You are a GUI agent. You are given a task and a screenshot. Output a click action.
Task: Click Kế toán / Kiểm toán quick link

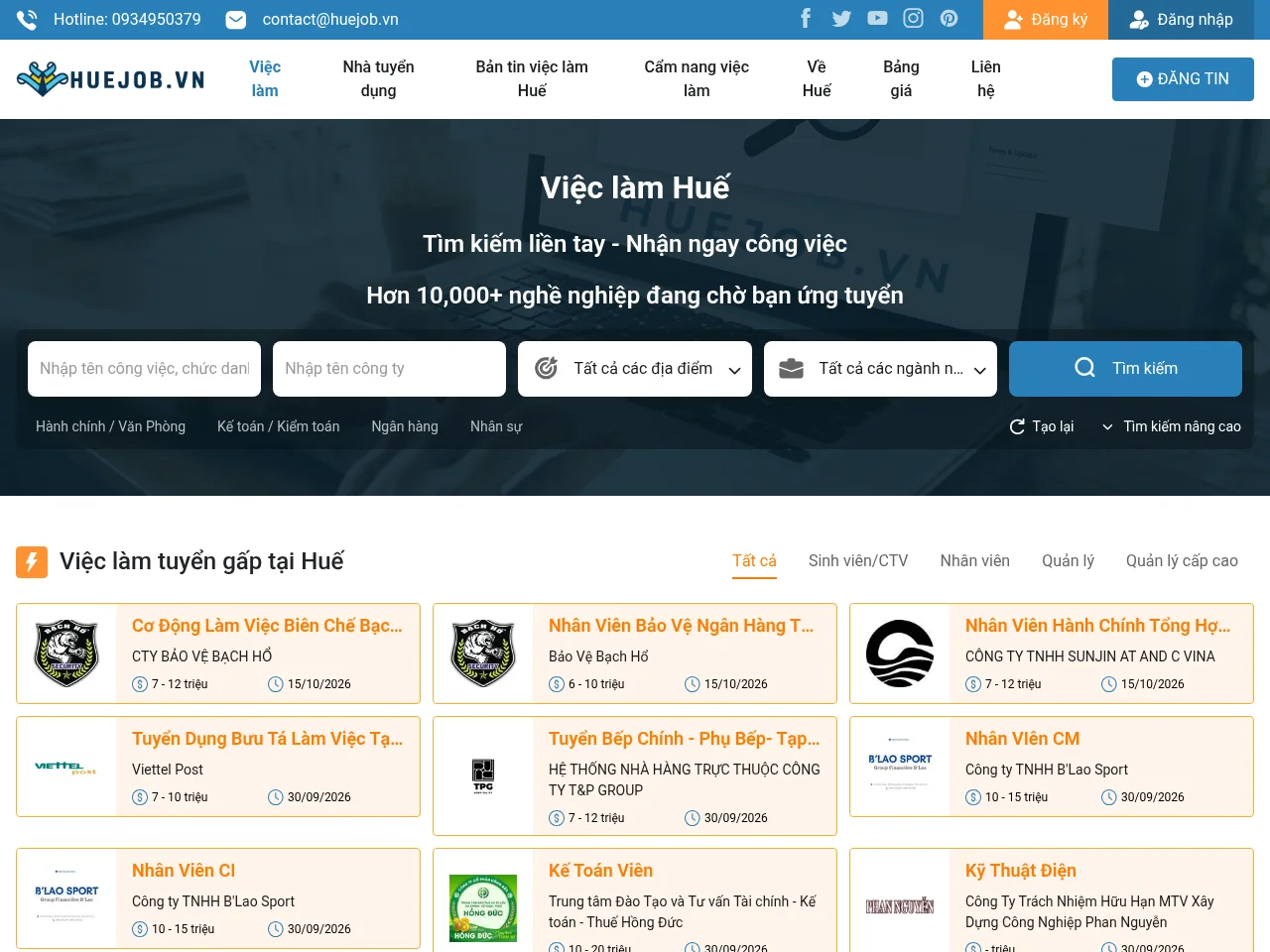tap(278, 426)
